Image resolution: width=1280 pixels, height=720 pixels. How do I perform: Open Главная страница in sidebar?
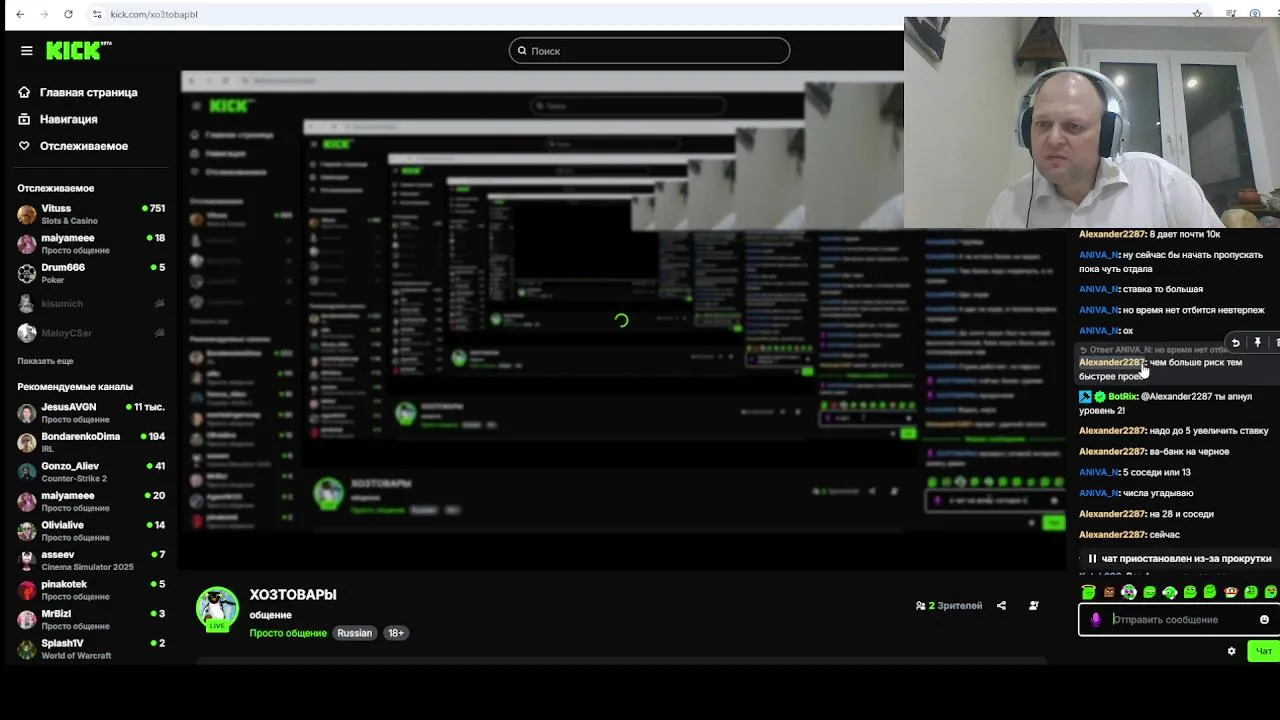tap(88, 92)
